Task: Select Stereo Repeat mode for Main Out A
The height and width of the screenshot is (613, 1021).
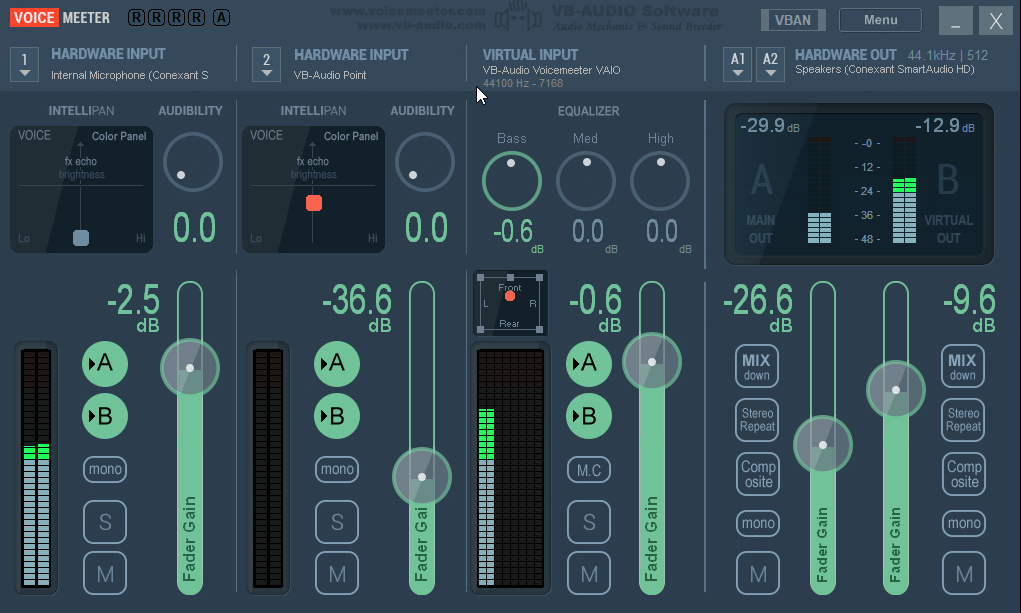Action: pyautogui.click(x=757, y=420)
